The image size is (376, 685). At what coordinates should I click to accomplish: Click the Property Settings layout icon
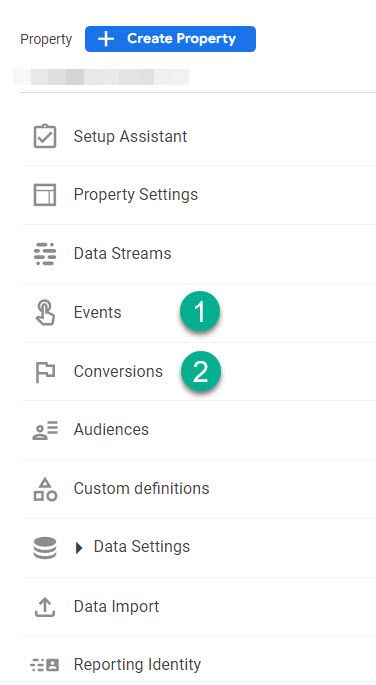coord(45,195)
